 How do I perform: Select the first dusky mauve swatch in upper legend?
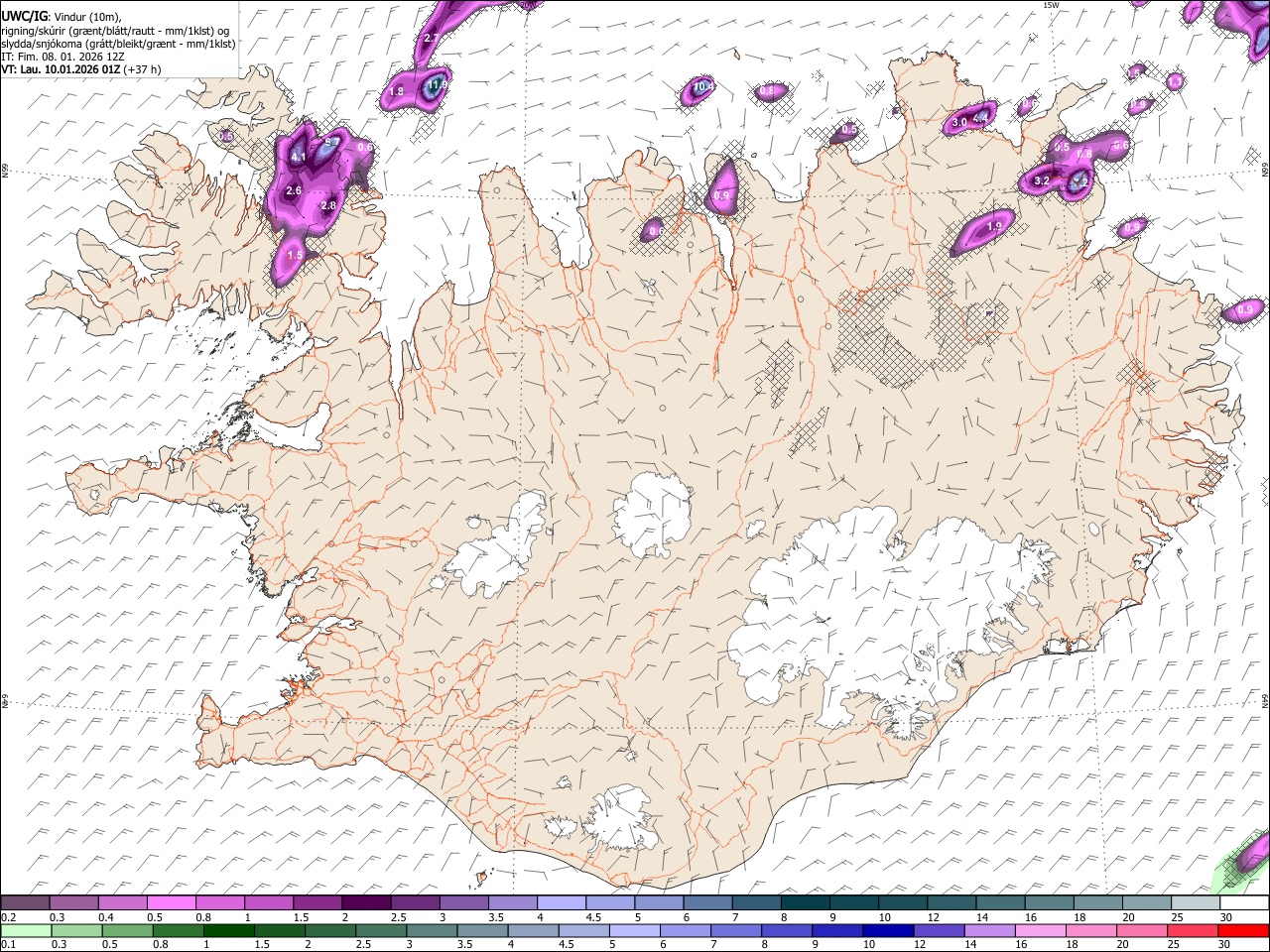pos(25,904)
